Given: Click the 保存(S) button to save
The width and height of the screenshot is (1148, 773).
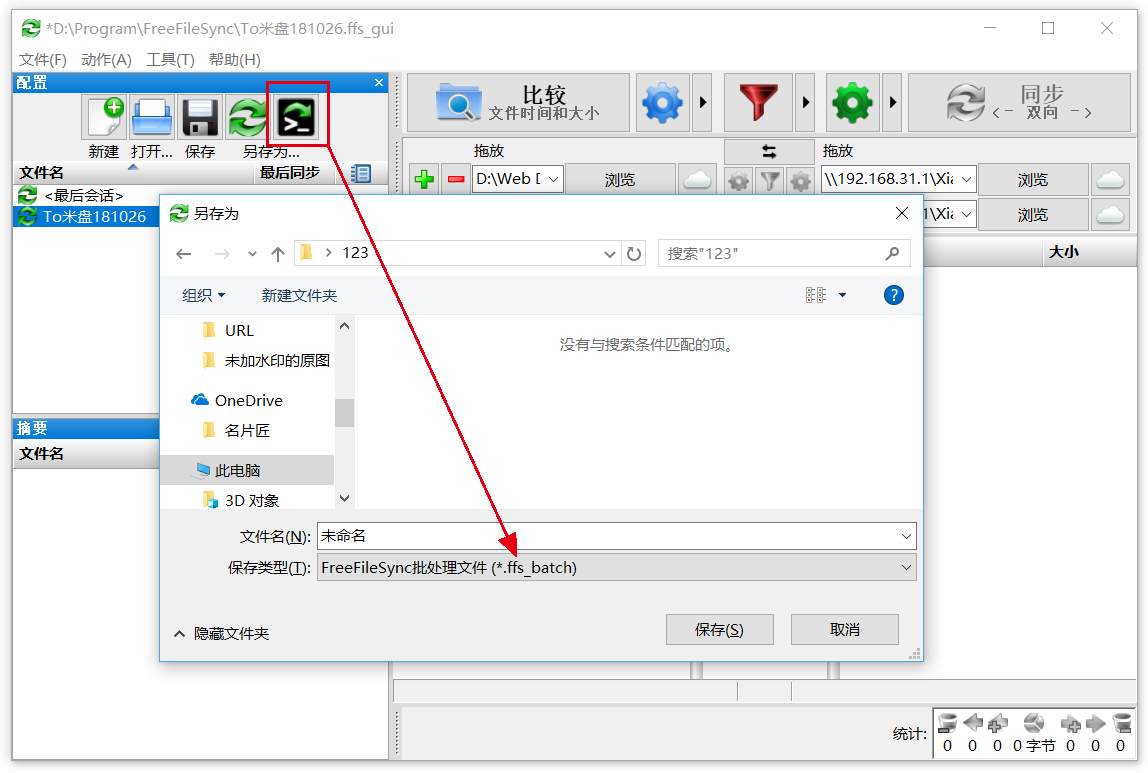Looking at the screenshot, I should coord(720,629).
